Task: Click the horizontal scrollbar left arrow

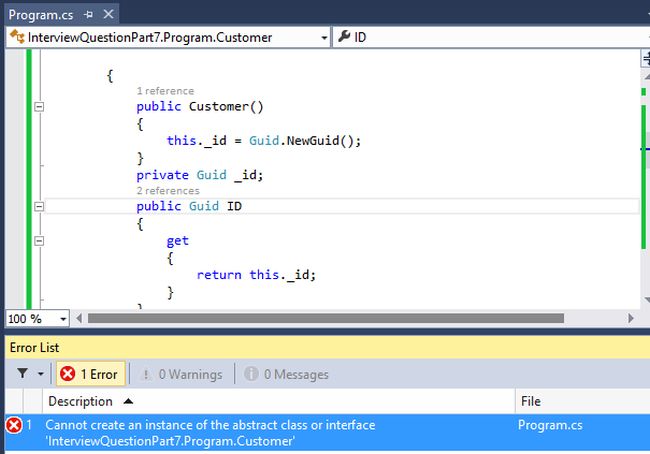Action: [79, 318]
